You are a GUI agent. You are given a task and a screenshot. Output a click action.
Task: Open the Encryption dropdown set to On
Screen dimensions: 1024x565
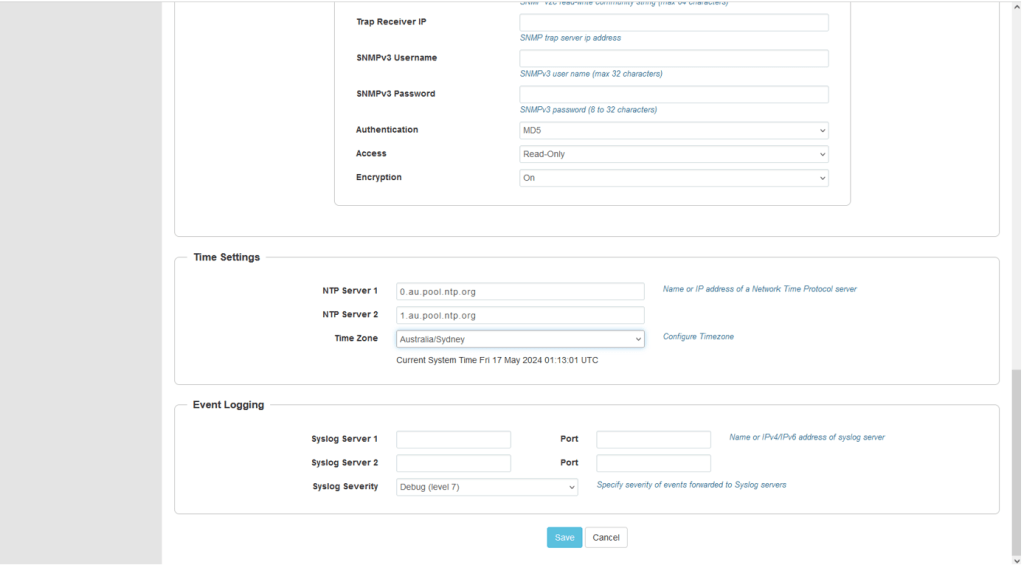673,178
